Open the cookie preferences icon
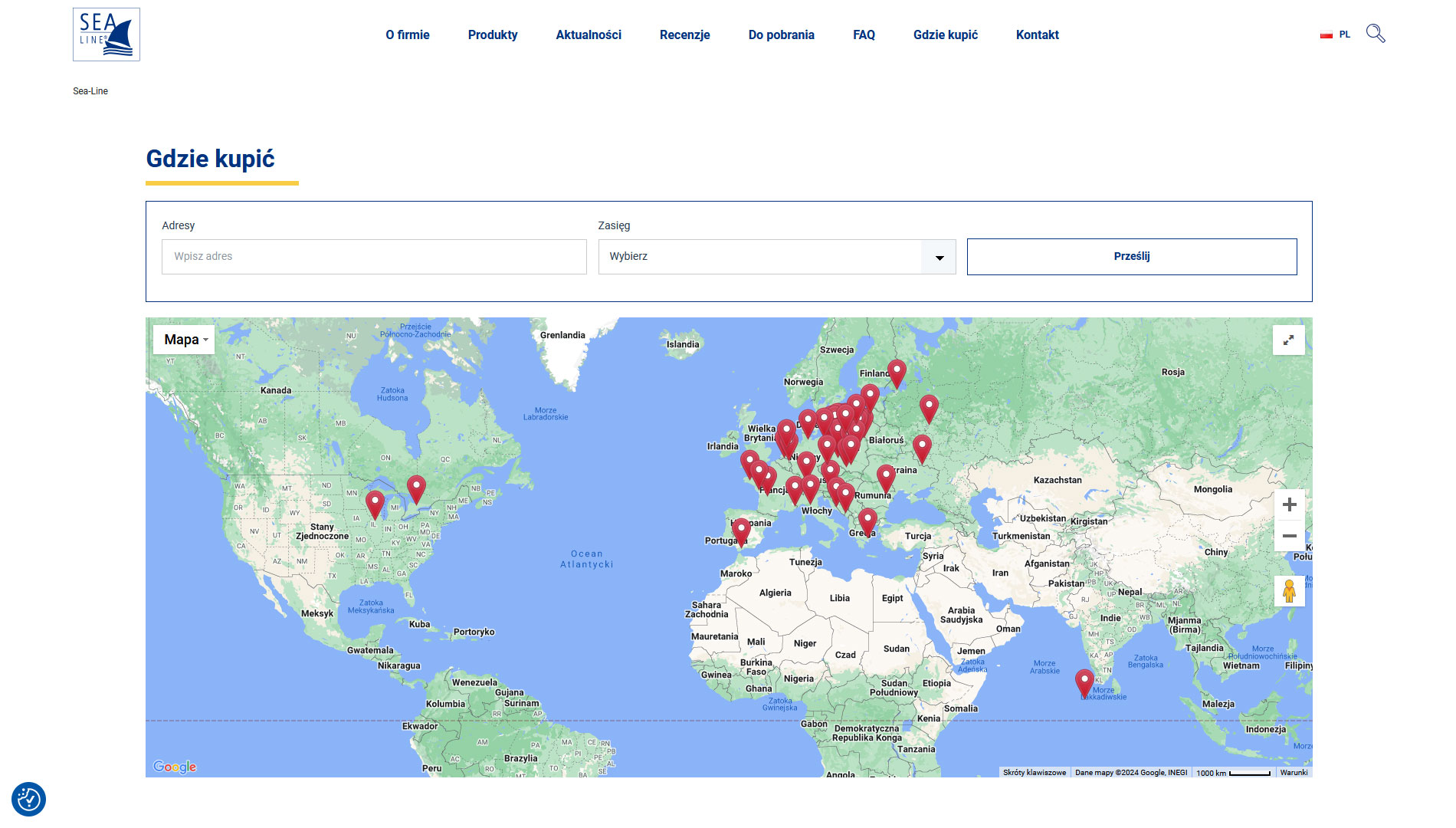Viewport: 1456px width, 828px height. (28, 800)
